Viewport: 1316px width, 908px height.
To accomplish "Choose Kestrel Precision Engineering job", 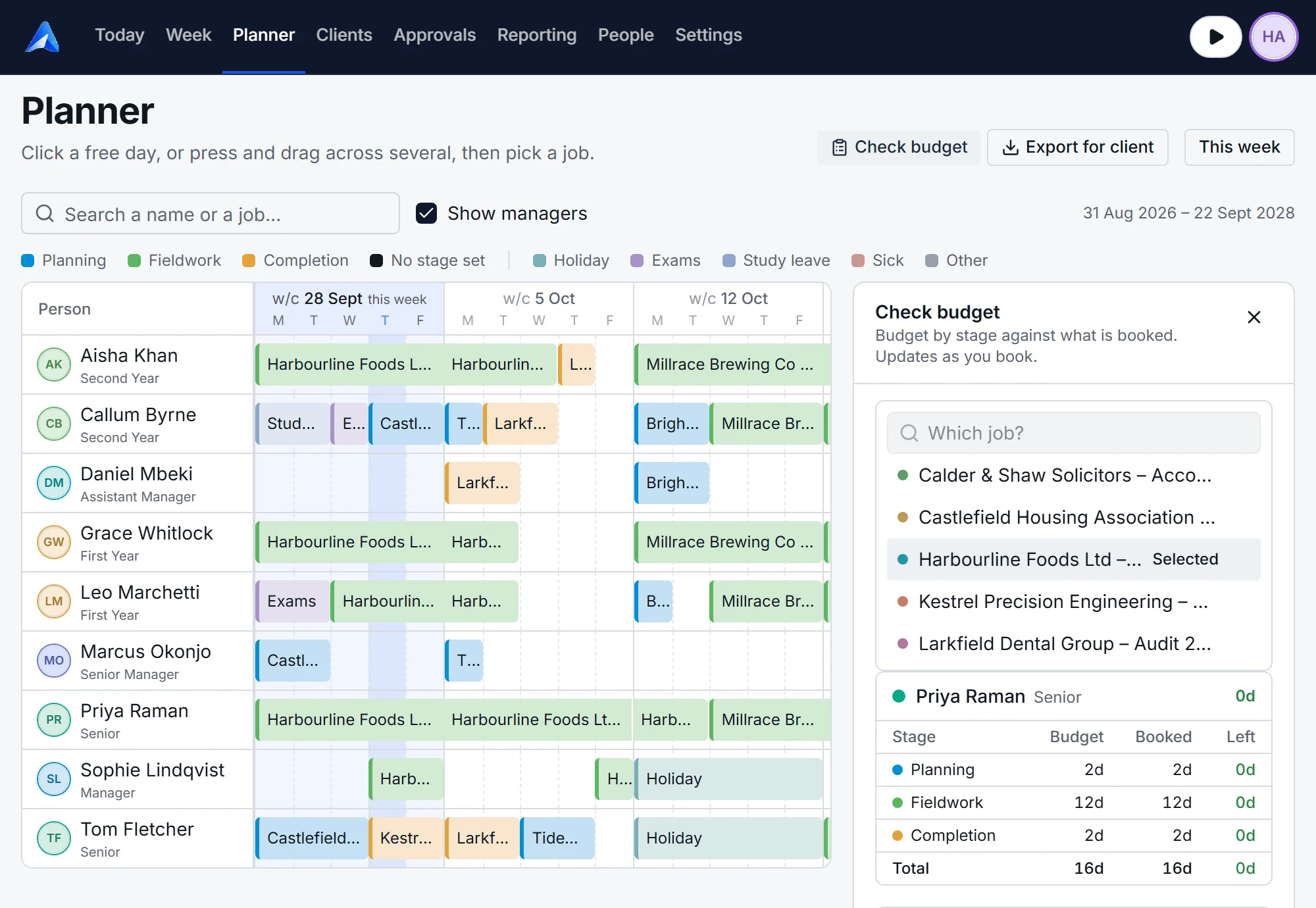I will (x=1074, y=601).
